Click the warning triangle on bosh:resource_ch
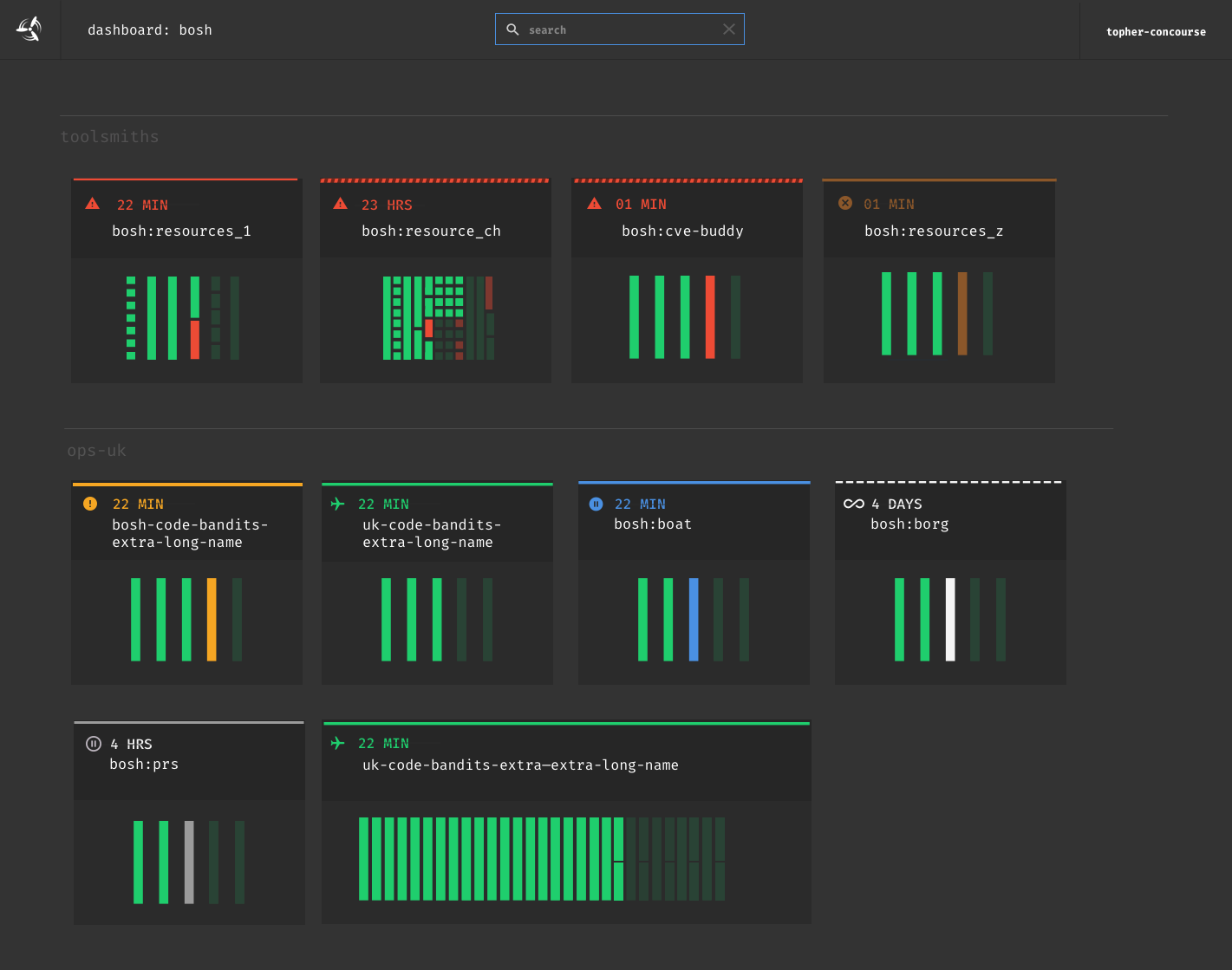 (x=340, y=203)
